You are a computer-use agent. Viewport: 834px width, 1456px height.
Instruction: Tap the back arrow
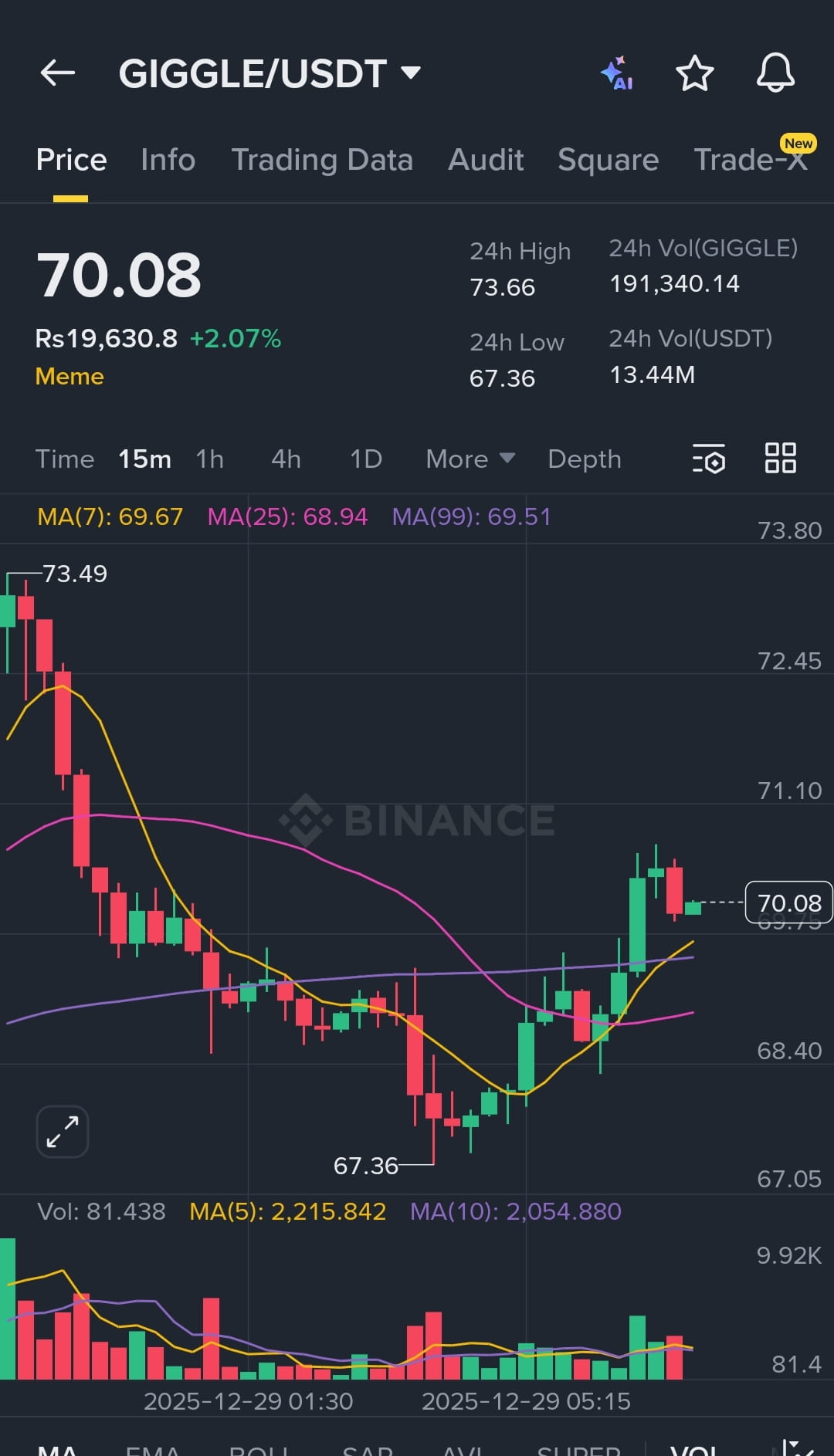(58, 73)
